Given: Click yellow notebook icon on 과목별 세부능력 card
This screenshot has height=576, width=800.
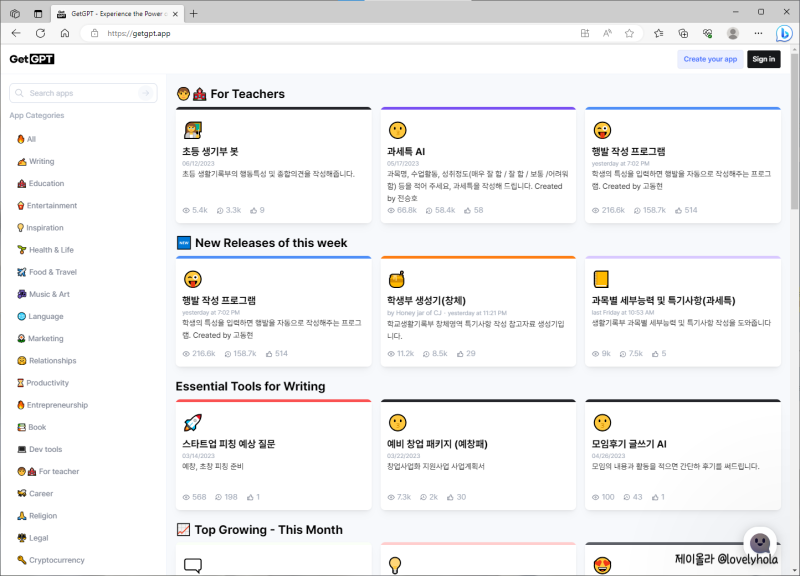Looking at the screenshot, I should coord(602,279).
